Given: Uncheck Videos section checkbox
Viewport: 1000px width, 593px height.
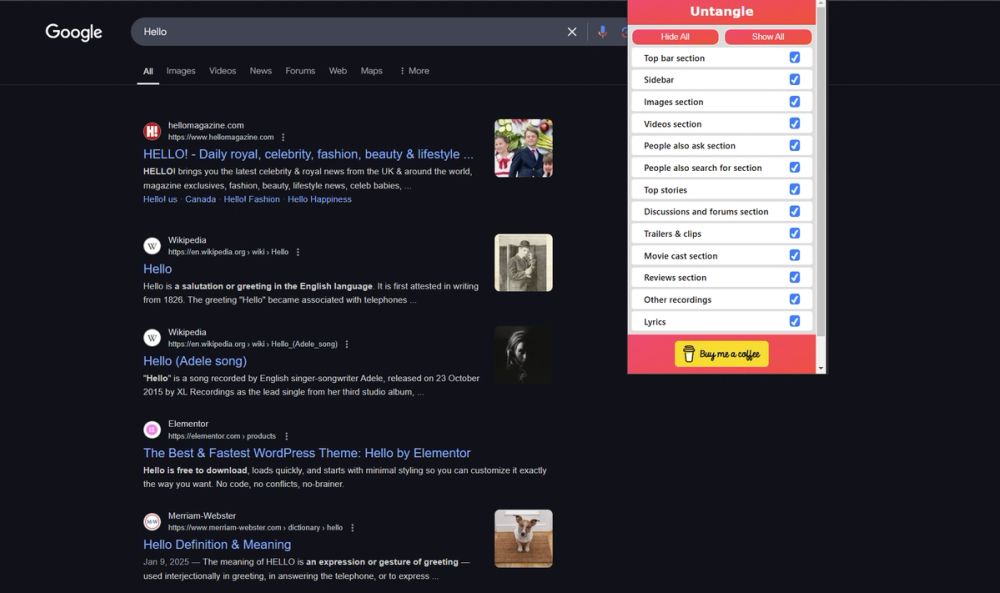Looking at the screenshot, I should coord(795,123).
